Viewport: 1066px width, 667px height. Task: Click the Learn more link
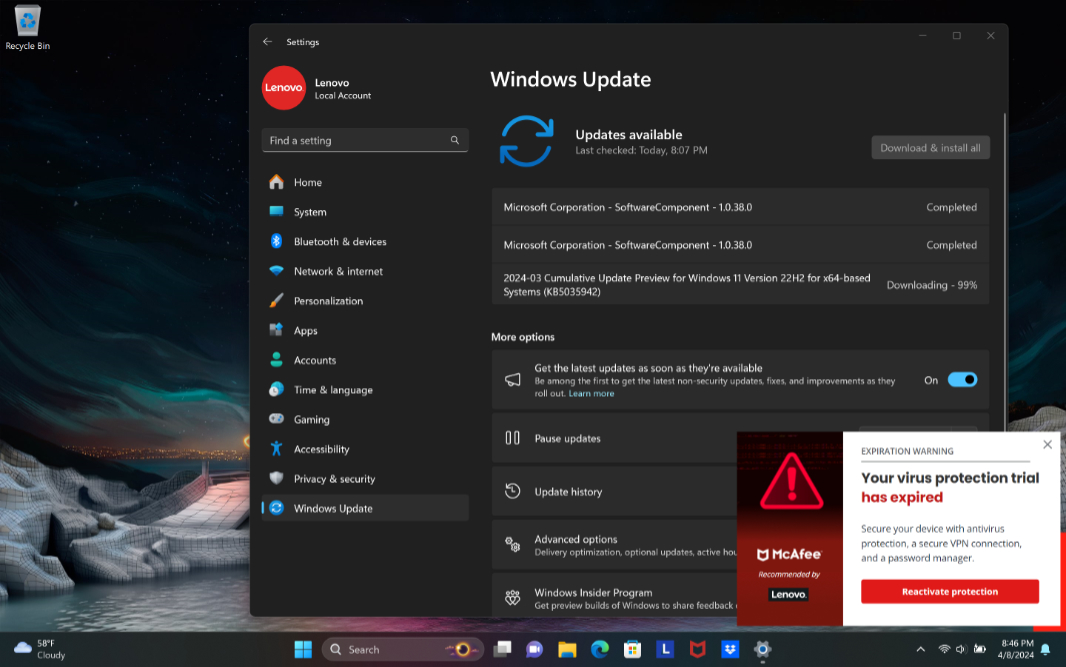click(x=591, y=394)
